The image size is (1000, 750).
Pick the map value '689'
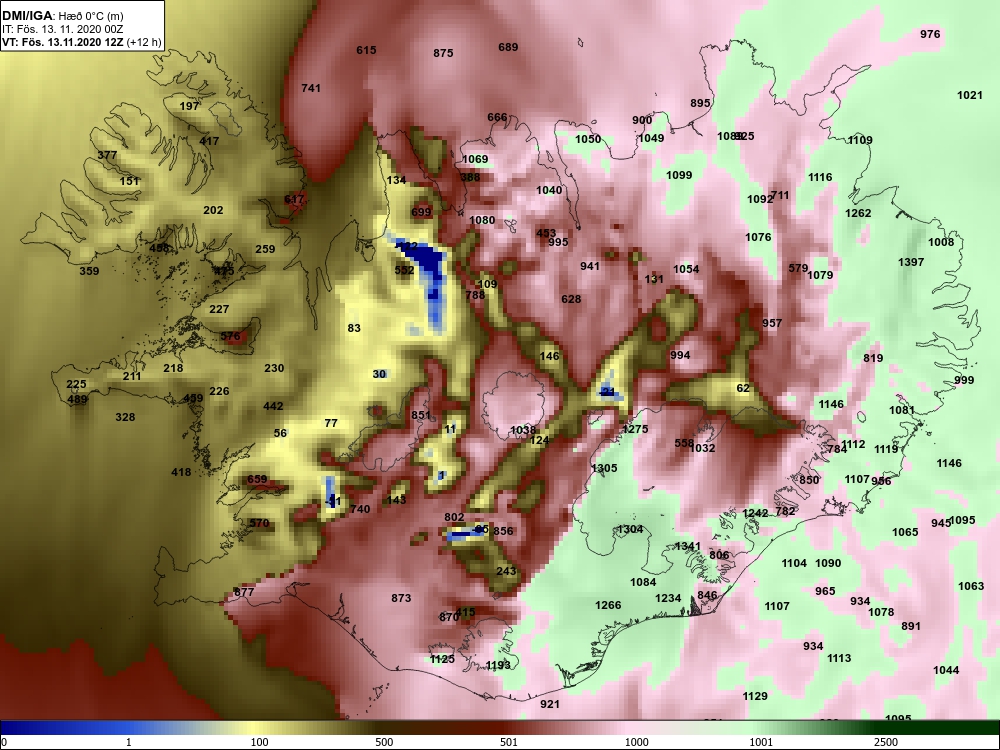click(x=508, y=47)
